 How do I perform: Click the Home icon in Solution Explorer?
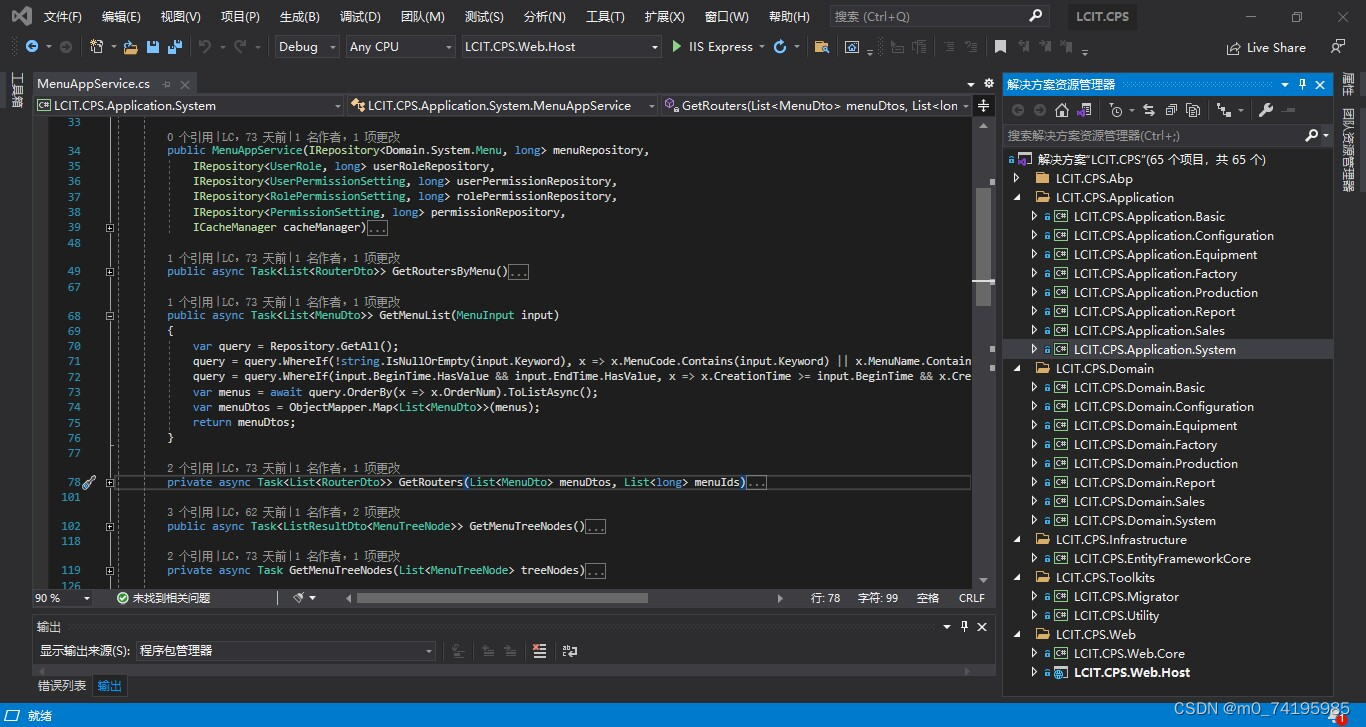tap(1062, 110)
